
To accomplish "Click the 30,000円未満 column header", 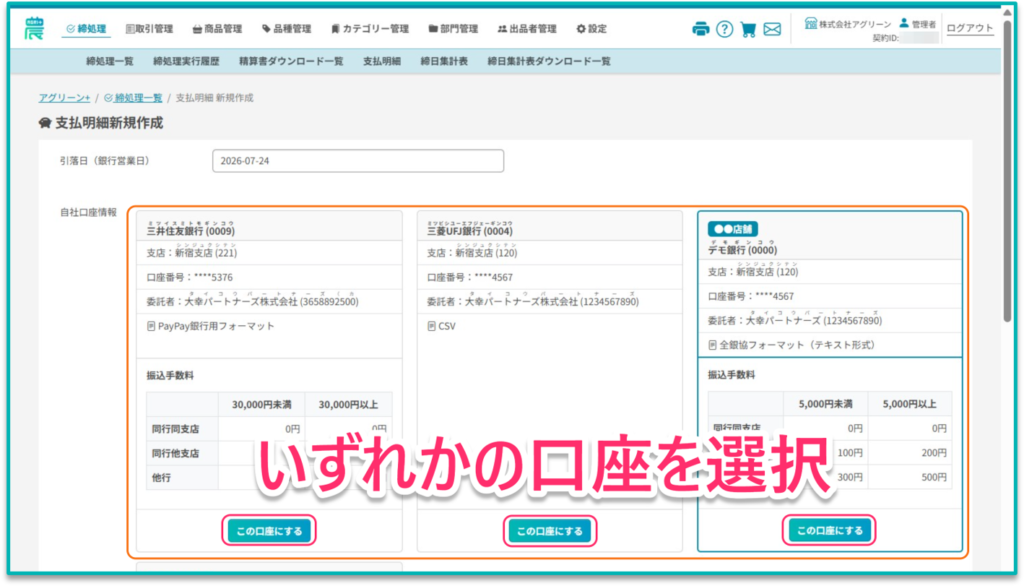I will tap(261, 404).
